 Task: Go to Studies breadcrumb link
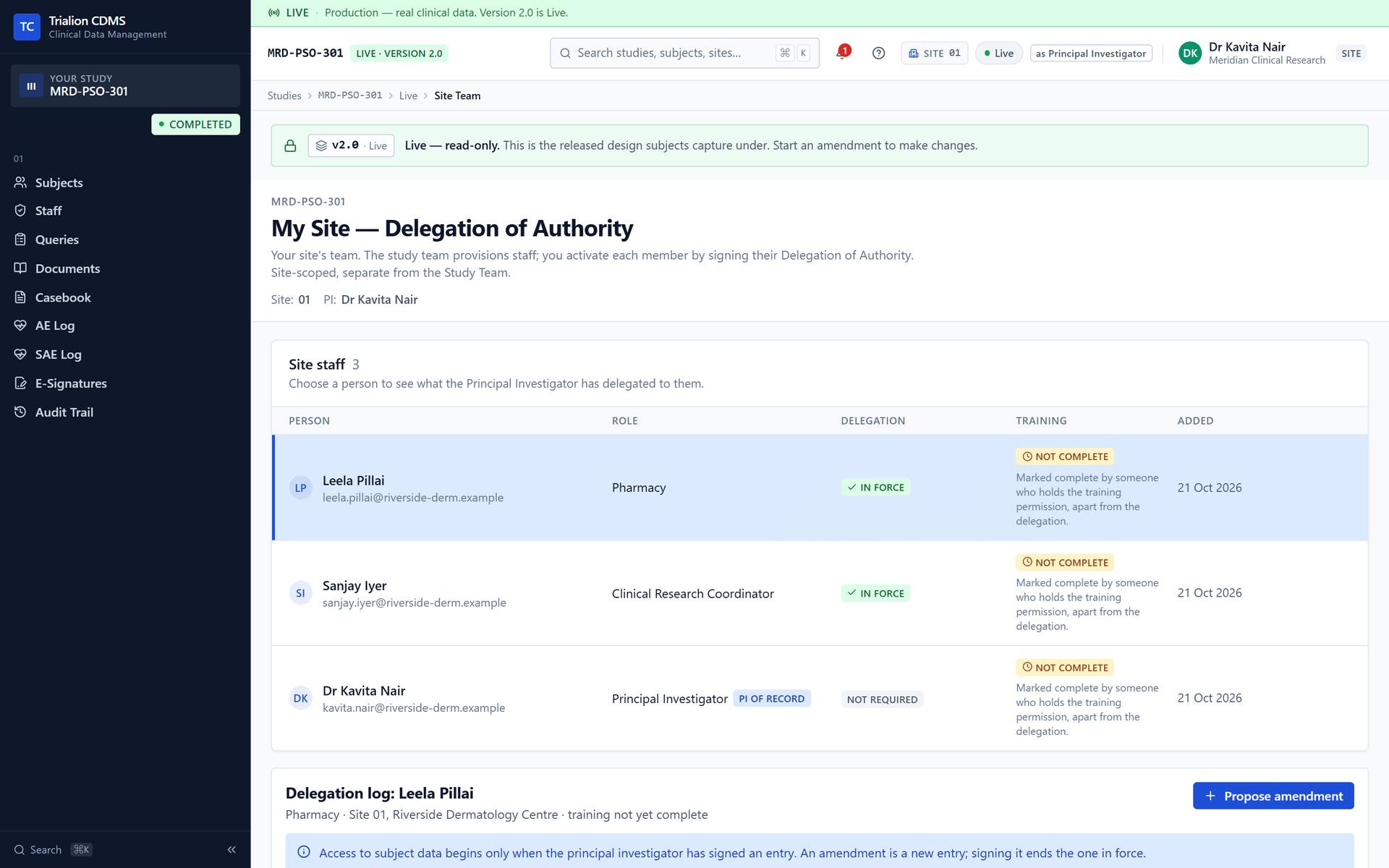point(284,95)
